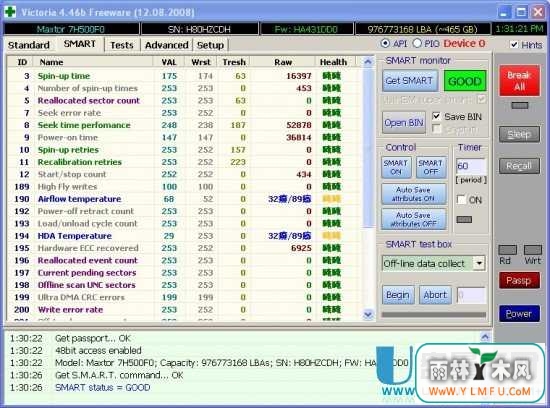550x408 pixels.
Task: Click the Name column header
Action: (93, 62)
